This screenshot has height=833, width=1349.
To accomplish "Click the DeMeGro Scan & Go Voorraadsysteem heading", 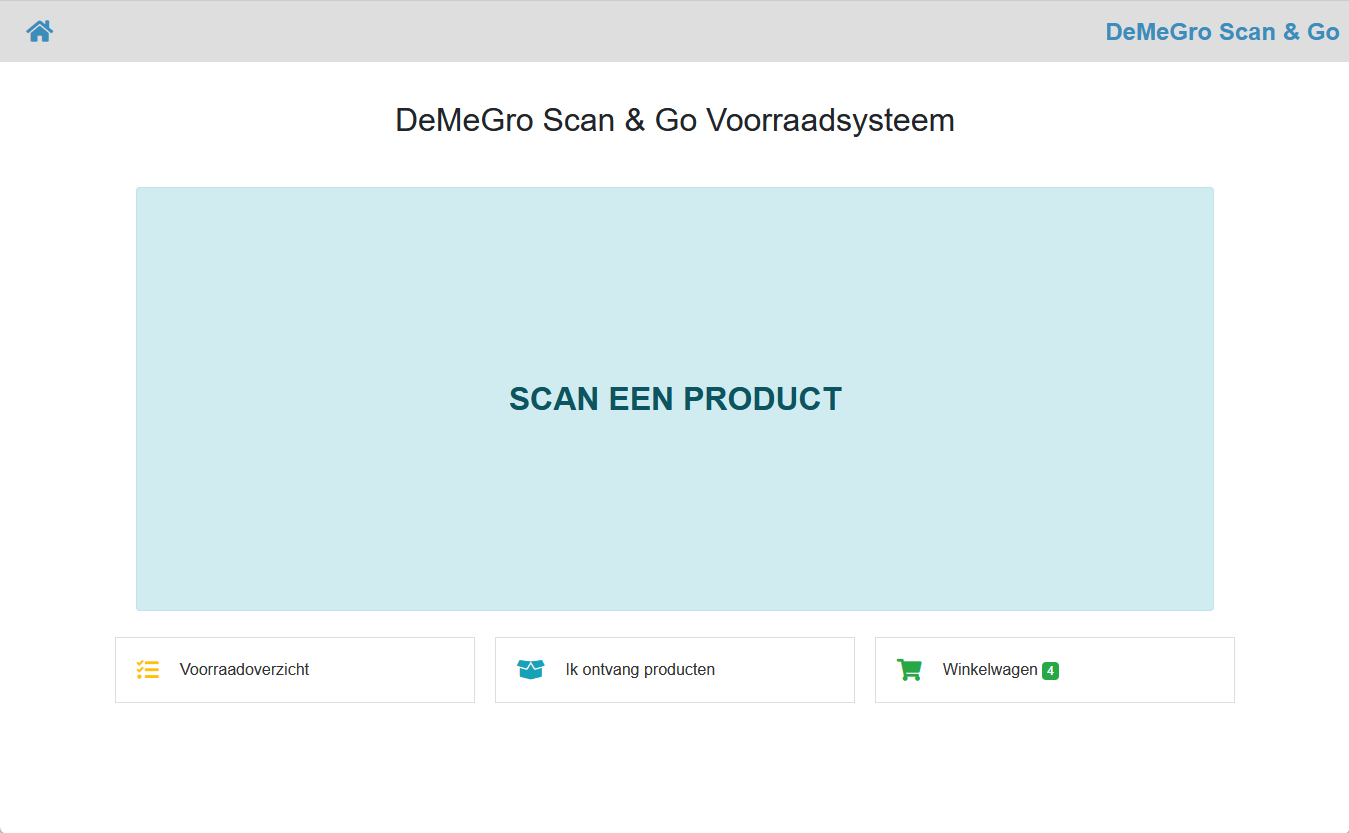I will pyautogui.click(x=675, y=120).
